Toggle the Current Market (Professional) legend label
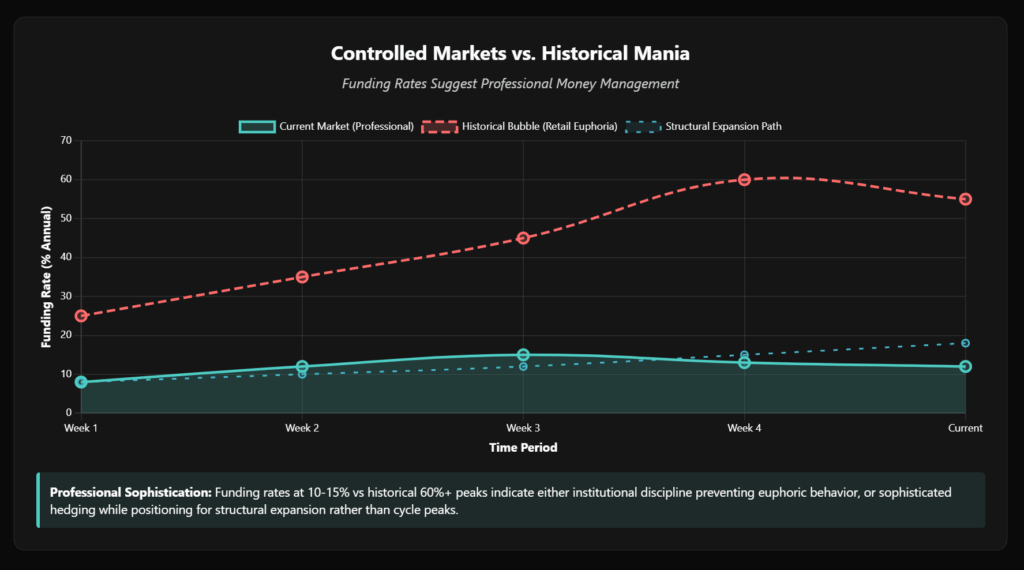The width and height of the screenshot is (1024, 570). coord(346,127)
